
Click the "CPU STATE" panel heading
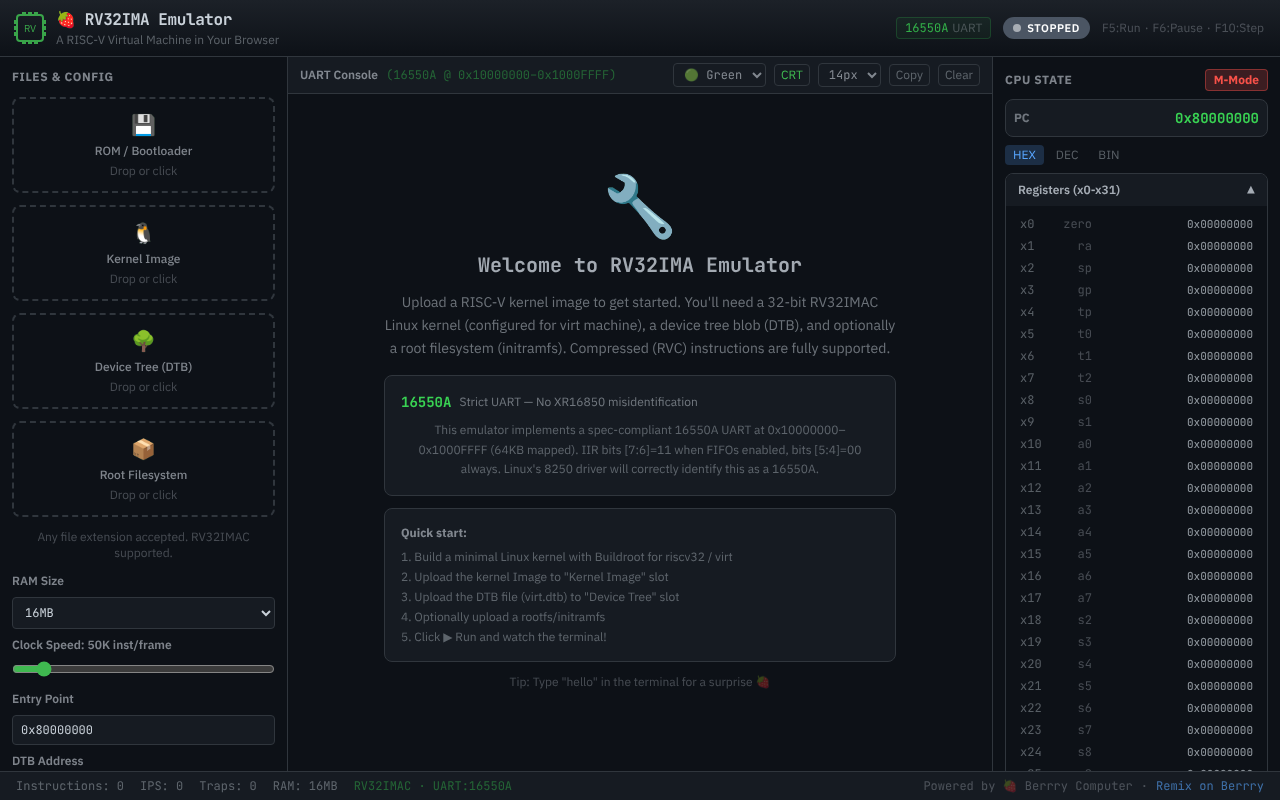(1038, 80)
